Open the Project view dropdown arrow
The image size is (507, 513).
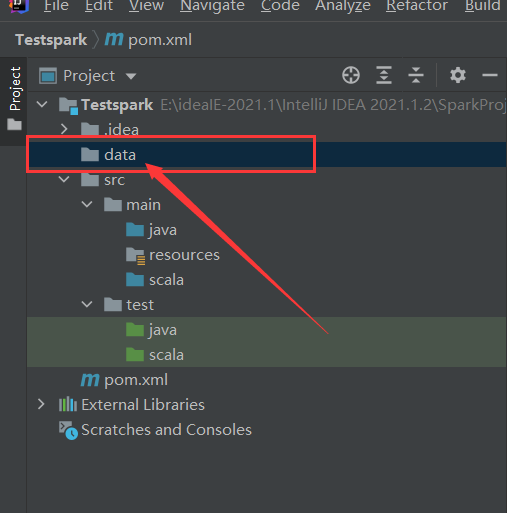[x=131, y=76]
